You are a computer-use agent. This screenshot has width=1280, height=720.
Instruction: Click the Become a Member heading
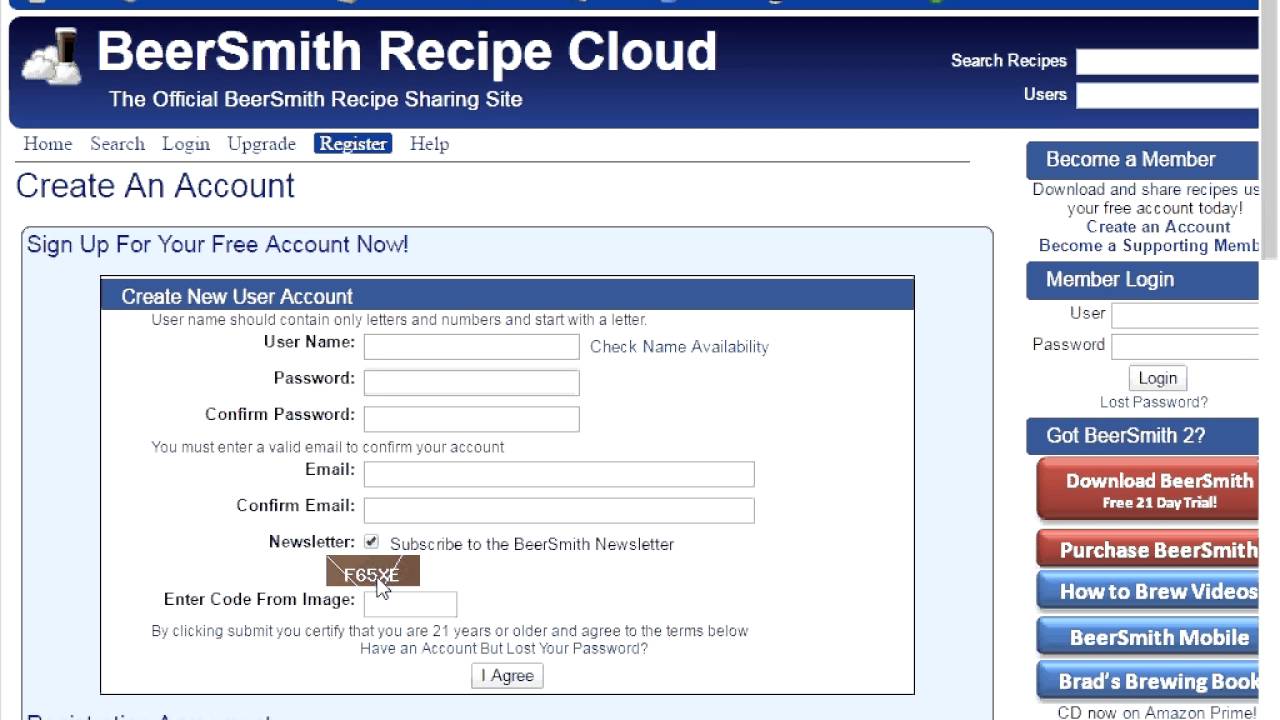coord(1131,160)
